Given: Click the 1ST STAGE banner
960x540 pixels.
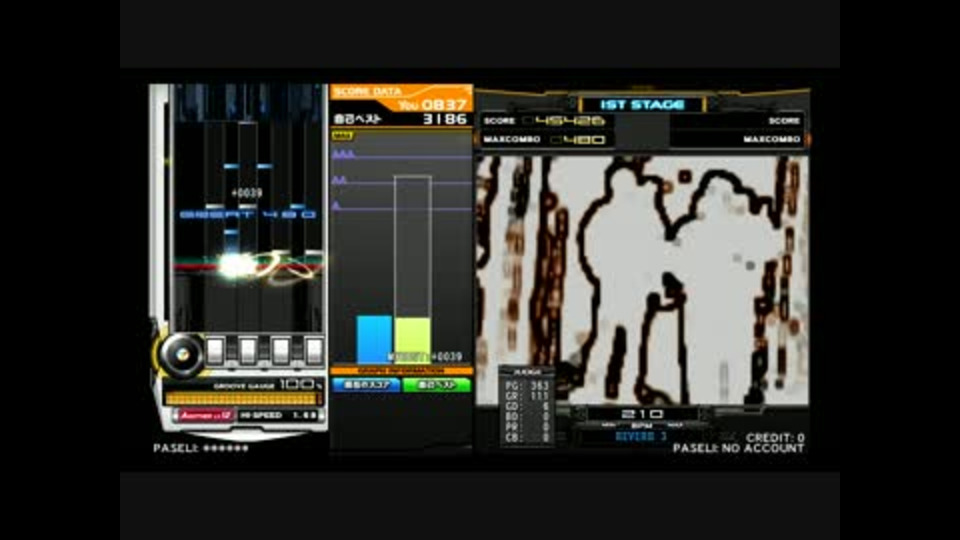Looking at the screenshot, I should [x=642, y=105].
